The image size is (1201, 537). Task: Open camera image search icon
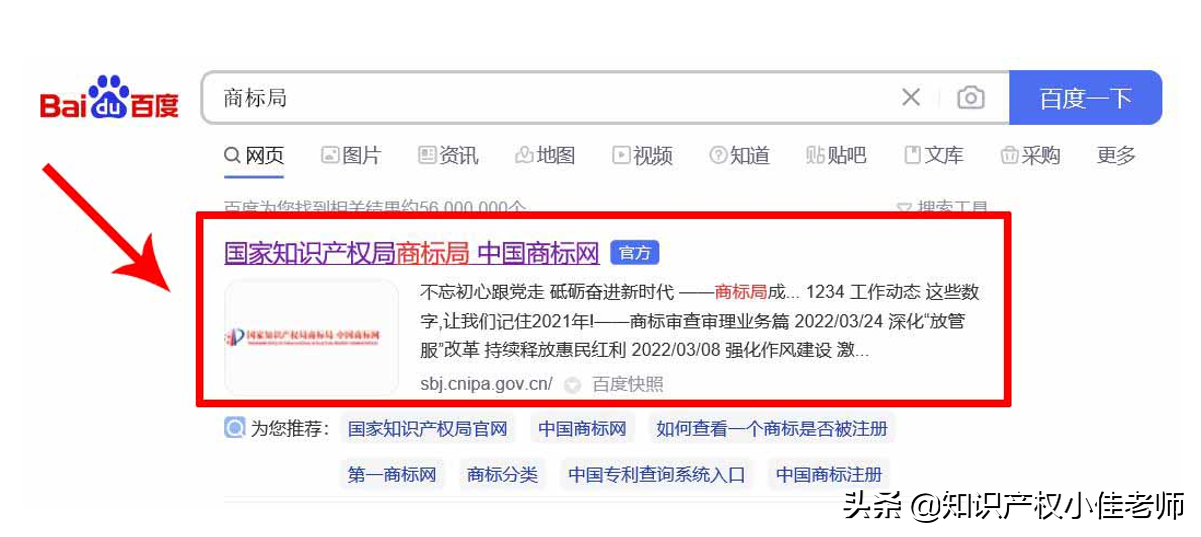[970, 97]
